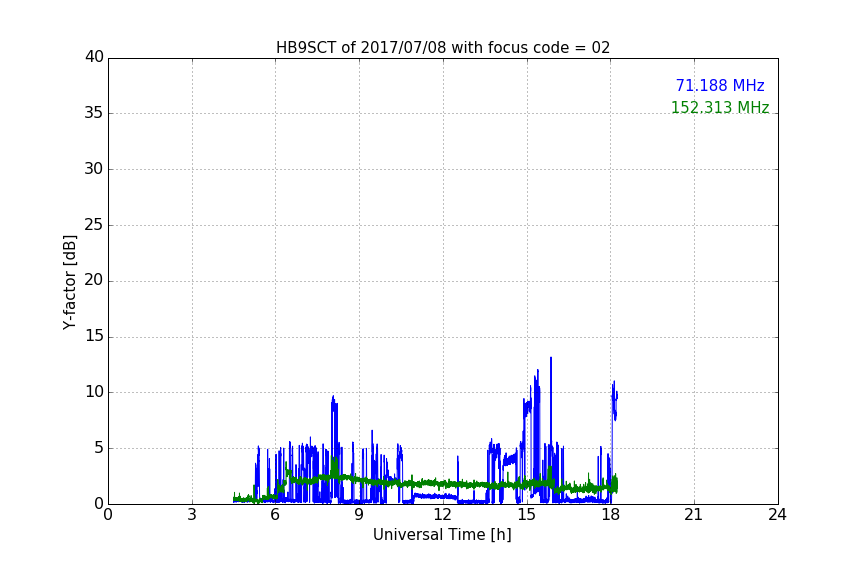Click the y-axis tick label '5'
Viewport: 864px width, 576px height.
[99, 448]
